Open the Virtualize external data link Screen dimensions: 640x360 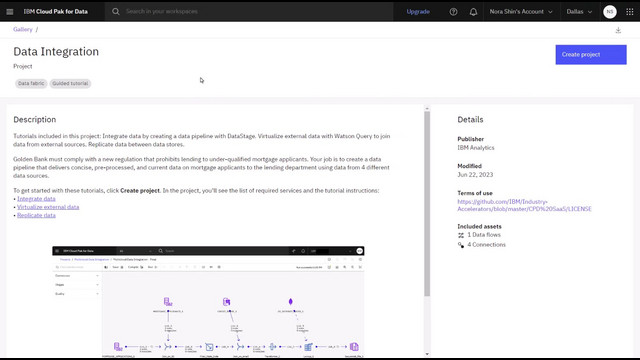pyautogui.click(x=48, y=207)
